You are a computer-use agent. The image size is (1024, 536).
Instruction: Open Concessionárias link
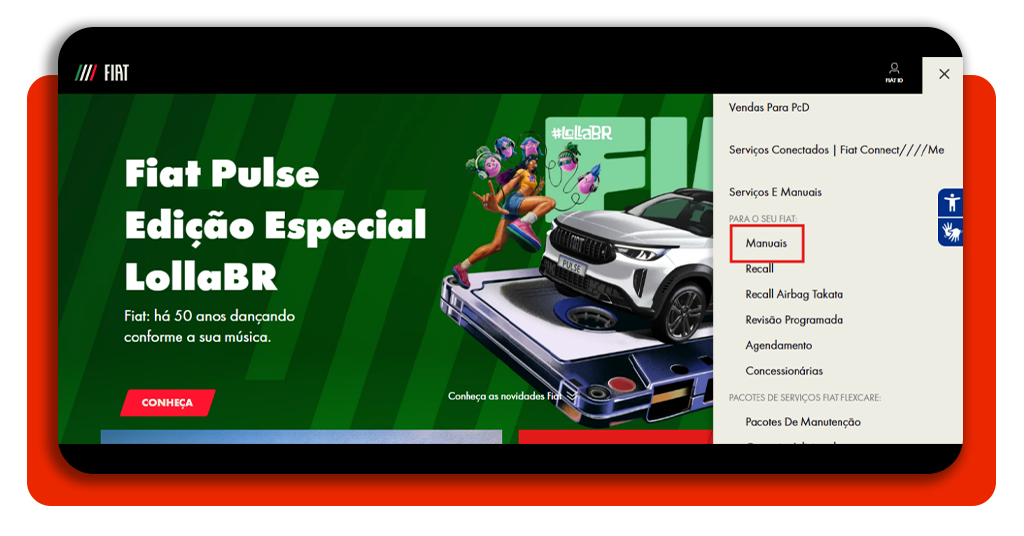click(784, 371)
